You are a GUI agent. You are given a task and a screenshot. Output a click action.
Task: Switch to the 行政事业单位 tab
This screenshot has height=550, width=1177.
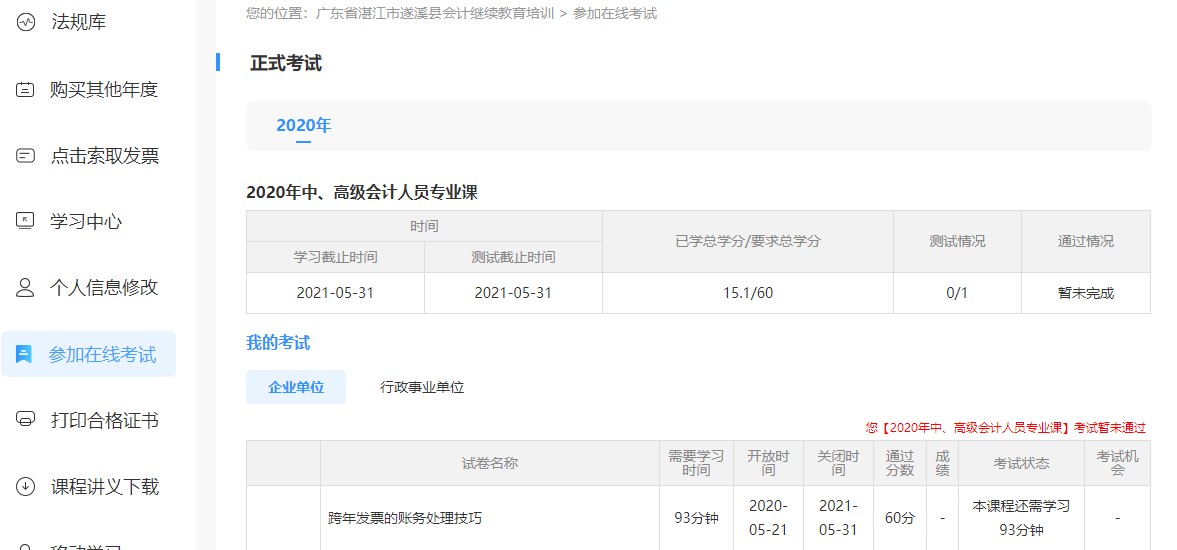[x=423, y=387]
